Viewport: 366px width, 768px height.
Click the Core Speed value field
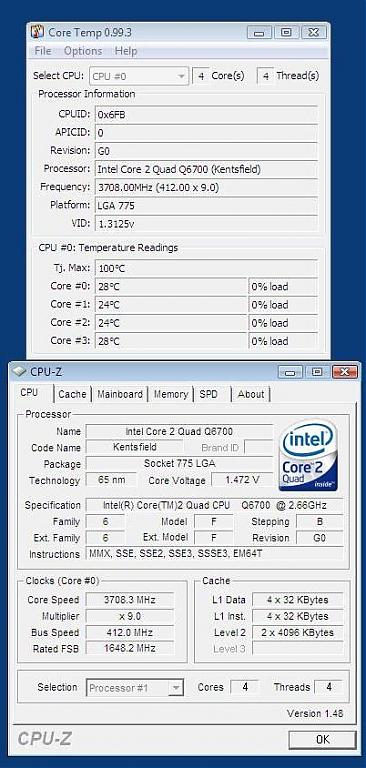click(x=129, y=600)
